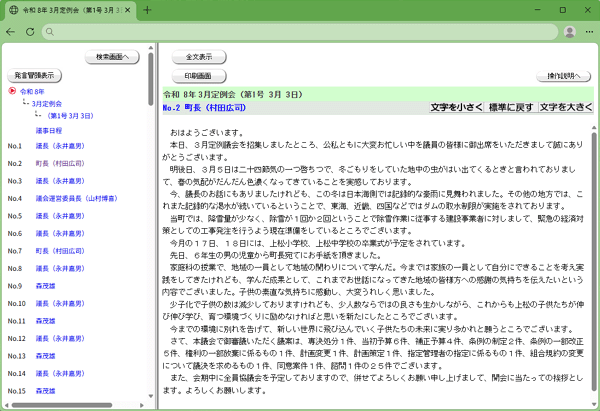Open a new browser tab
The width and height of the screenshot is (600, 411).
coord(147,10)
